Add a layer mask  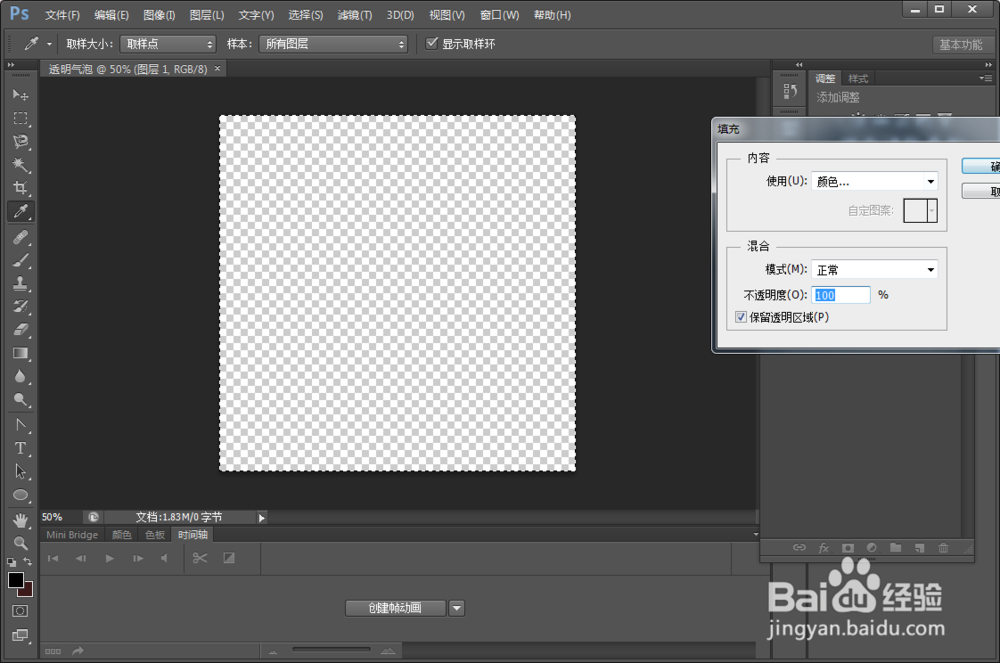click(848, 548)
